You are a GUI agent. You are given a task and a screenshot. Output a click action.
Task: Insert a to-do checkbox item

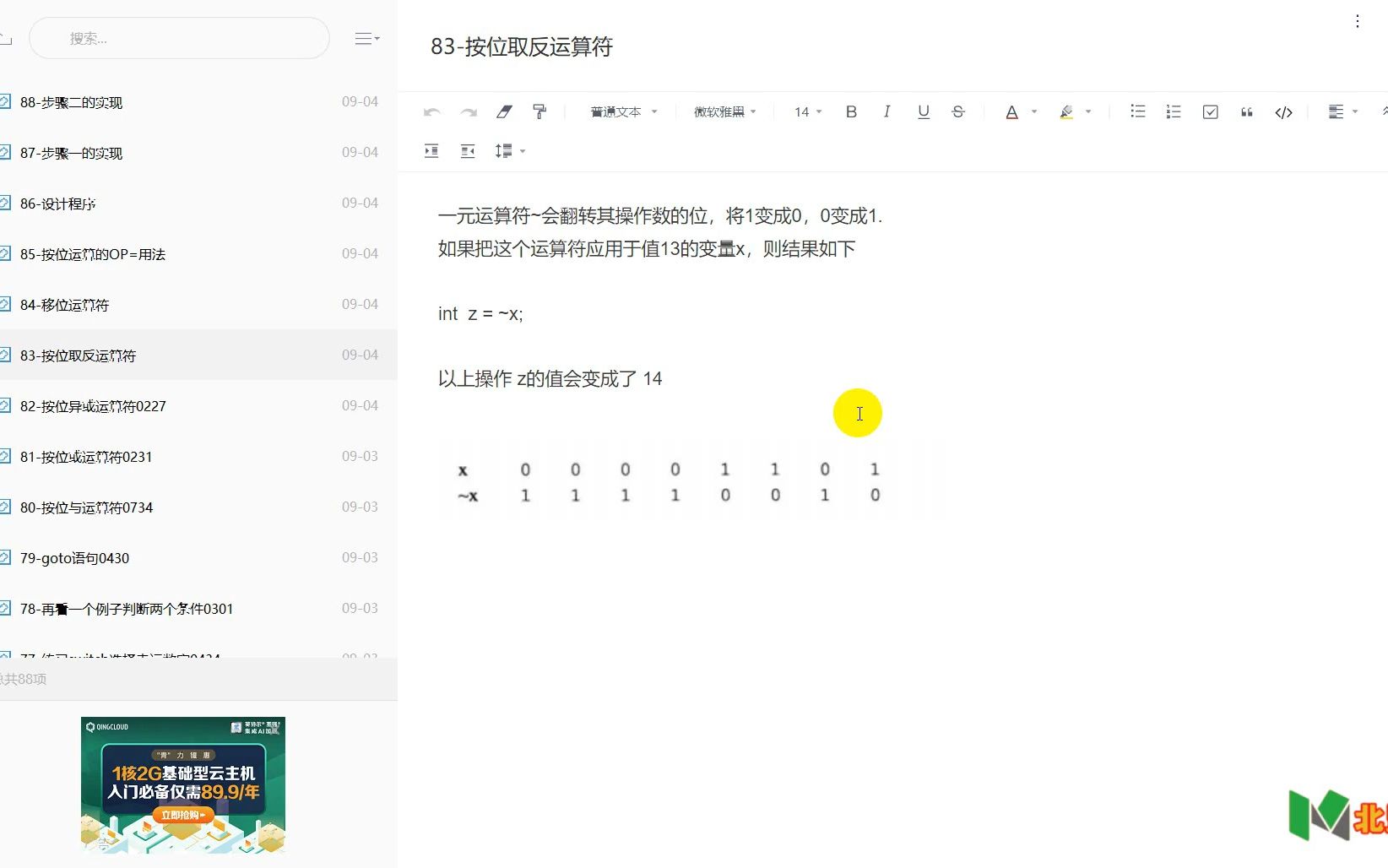point(1210,111)
